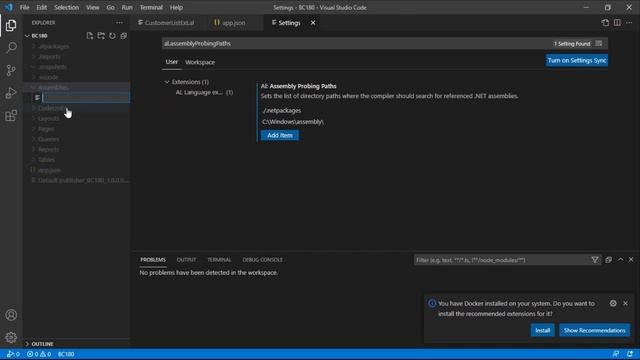This screenshot has height=360, width=640.
Task: Open the Terminal menu
Action: [x=151, y=7]
